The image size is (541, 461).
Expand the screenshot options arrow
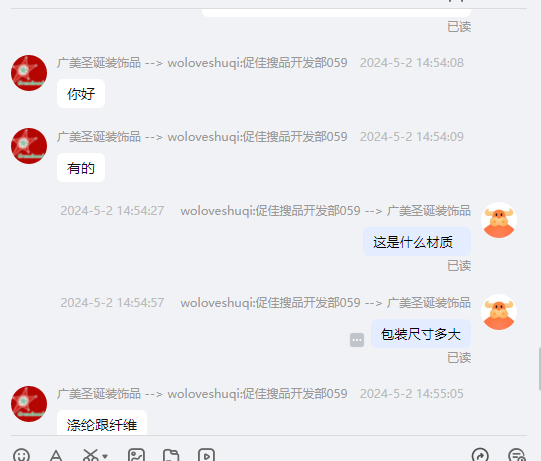point(105,456)
